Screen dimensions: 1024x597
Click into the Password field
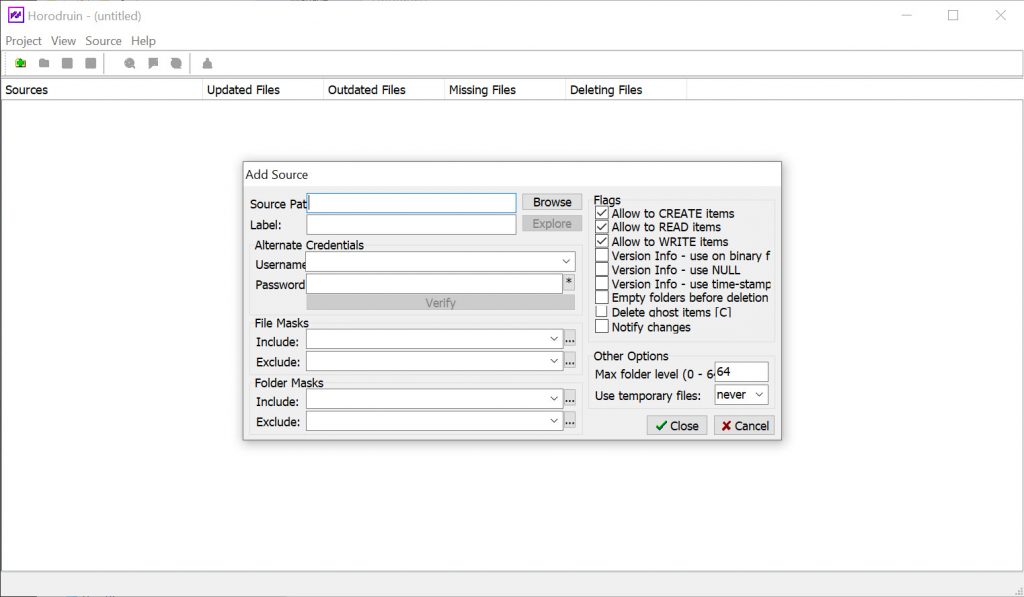[x=434, y=283]
